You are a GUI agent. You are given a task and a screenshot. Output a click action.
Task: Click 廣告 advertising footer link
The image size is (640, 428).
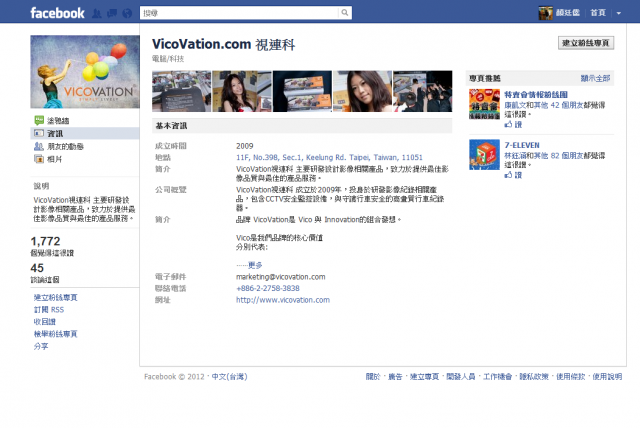point(395,377)
